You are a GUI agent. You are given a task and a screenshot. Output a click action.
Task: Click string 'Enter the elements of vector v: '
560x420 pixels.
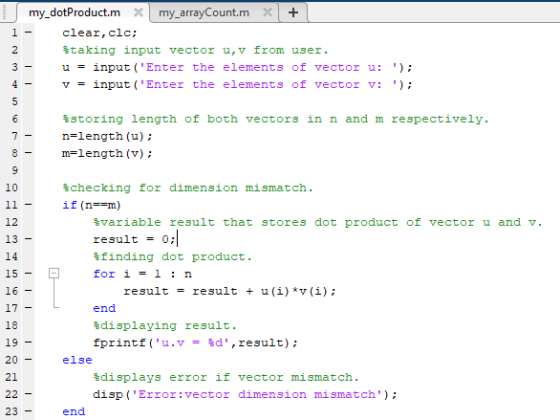[x=269, y=85]
